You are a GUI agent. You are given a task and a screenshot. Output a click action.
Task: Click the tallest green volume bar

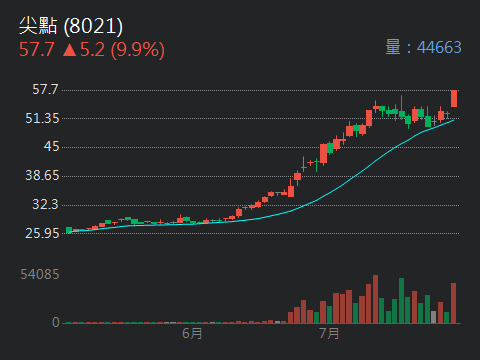click(401, 300)
